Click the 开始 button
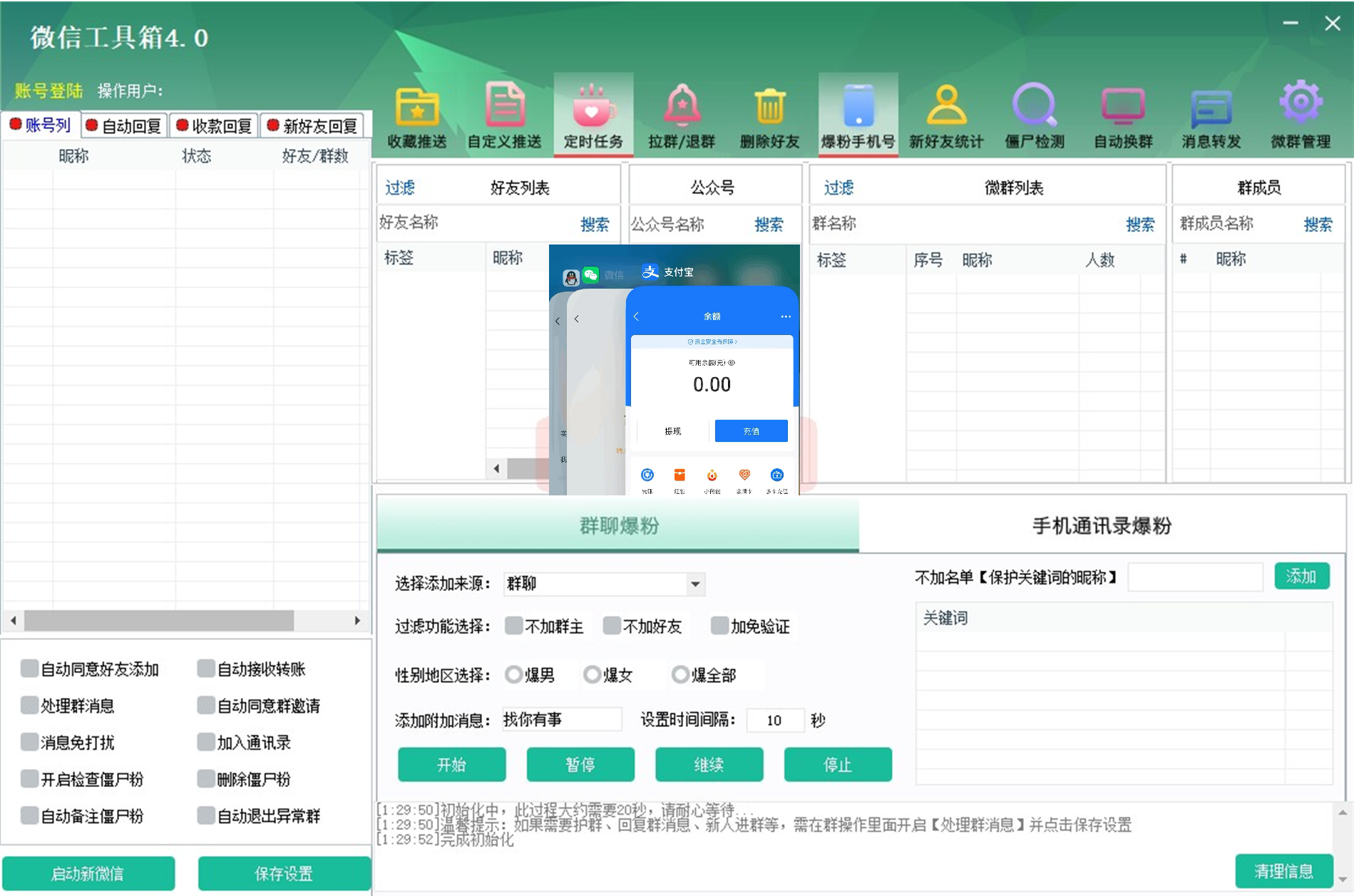Viewport: 1354px width, 896px height. pos(452,765)
